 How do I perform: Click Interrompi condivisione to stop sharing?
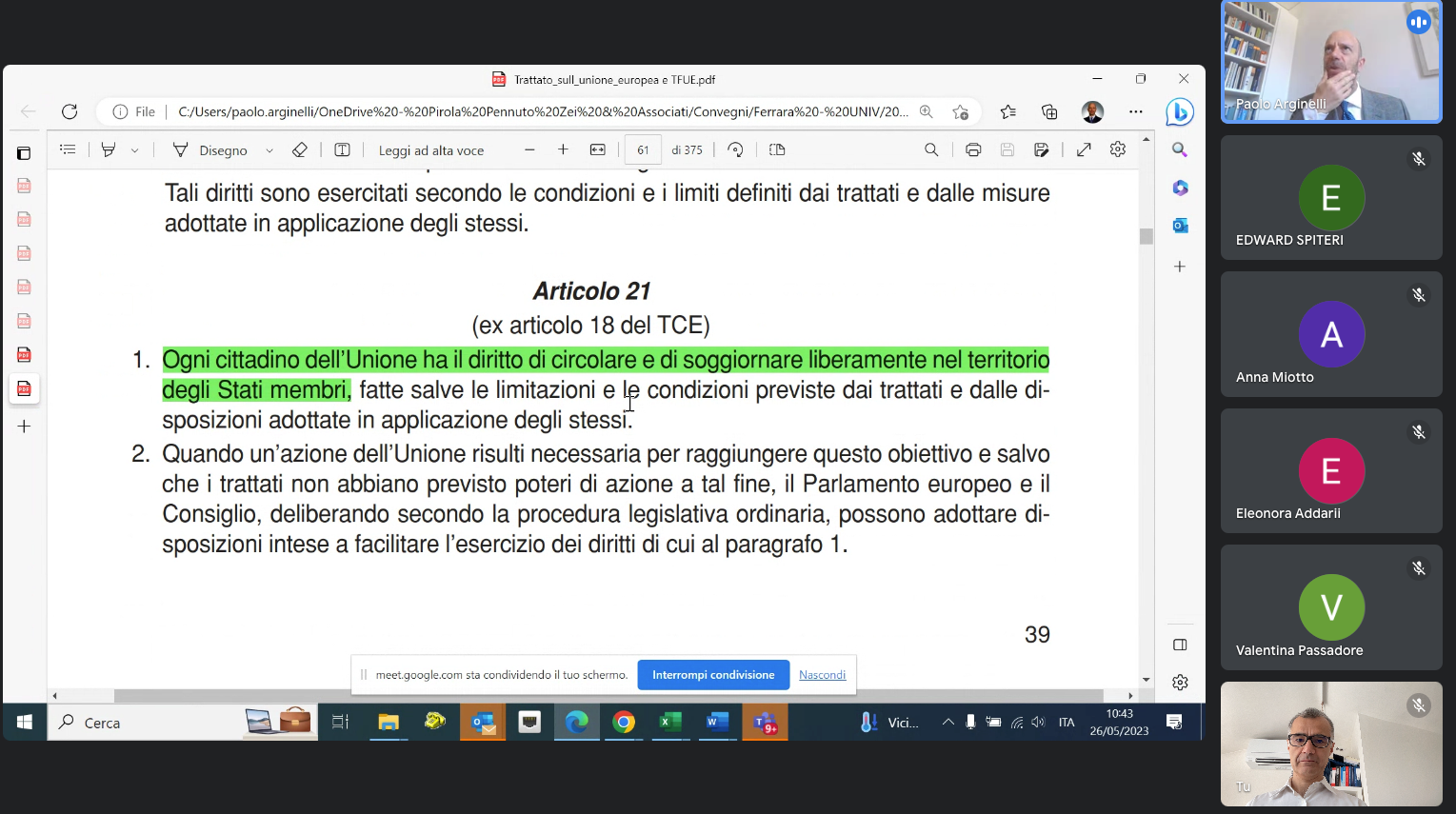[x=713, y=675]
